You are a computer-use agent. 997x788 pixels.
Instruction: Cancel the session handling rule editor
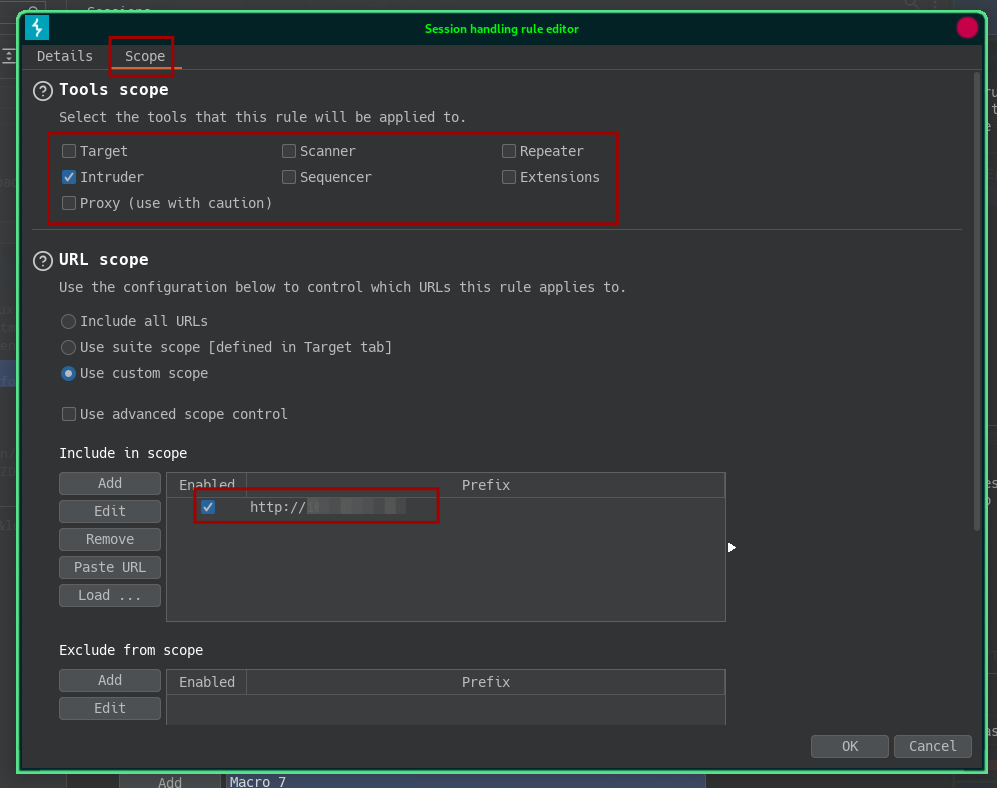click(x=932, y=746)
